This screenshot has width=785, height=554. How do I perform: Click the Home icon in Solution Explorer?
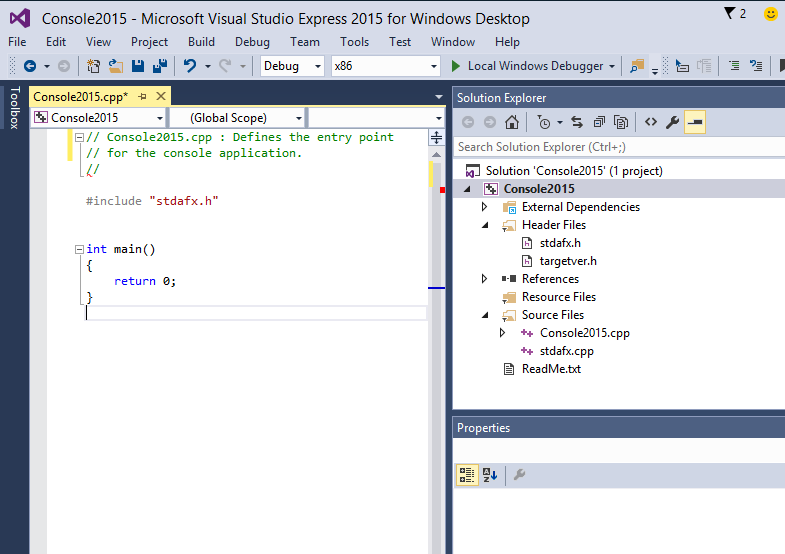point(512,122)
